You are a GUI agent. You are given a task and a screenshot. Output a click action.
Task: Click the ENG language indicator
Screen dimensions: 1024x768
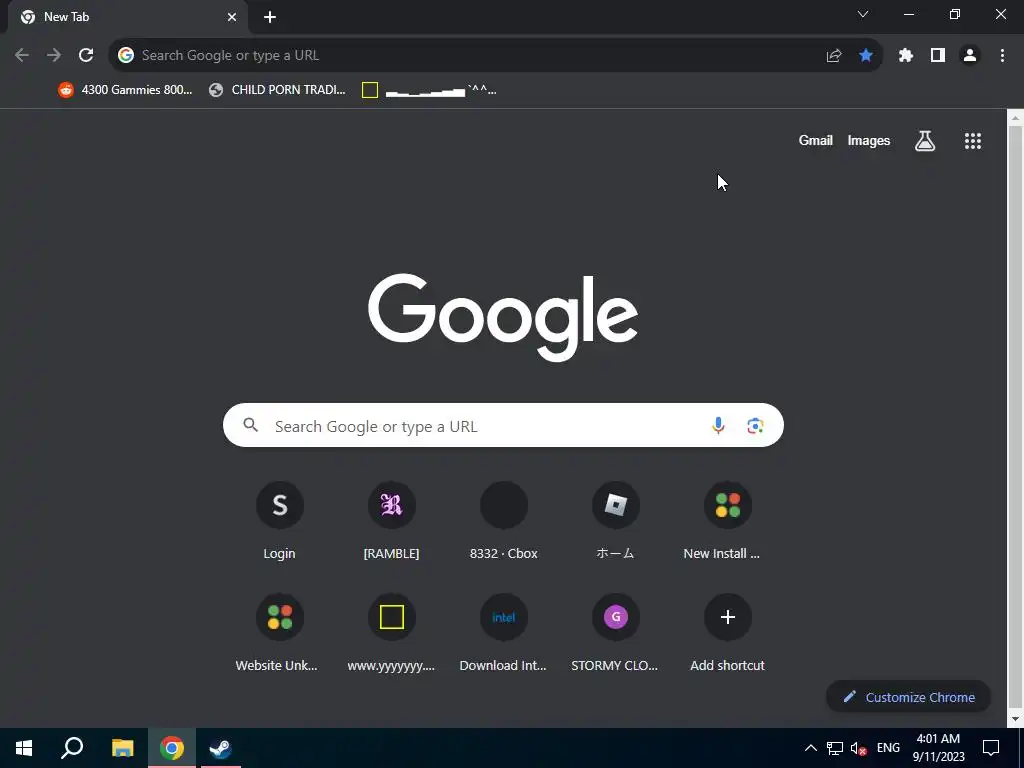point(888,748)
